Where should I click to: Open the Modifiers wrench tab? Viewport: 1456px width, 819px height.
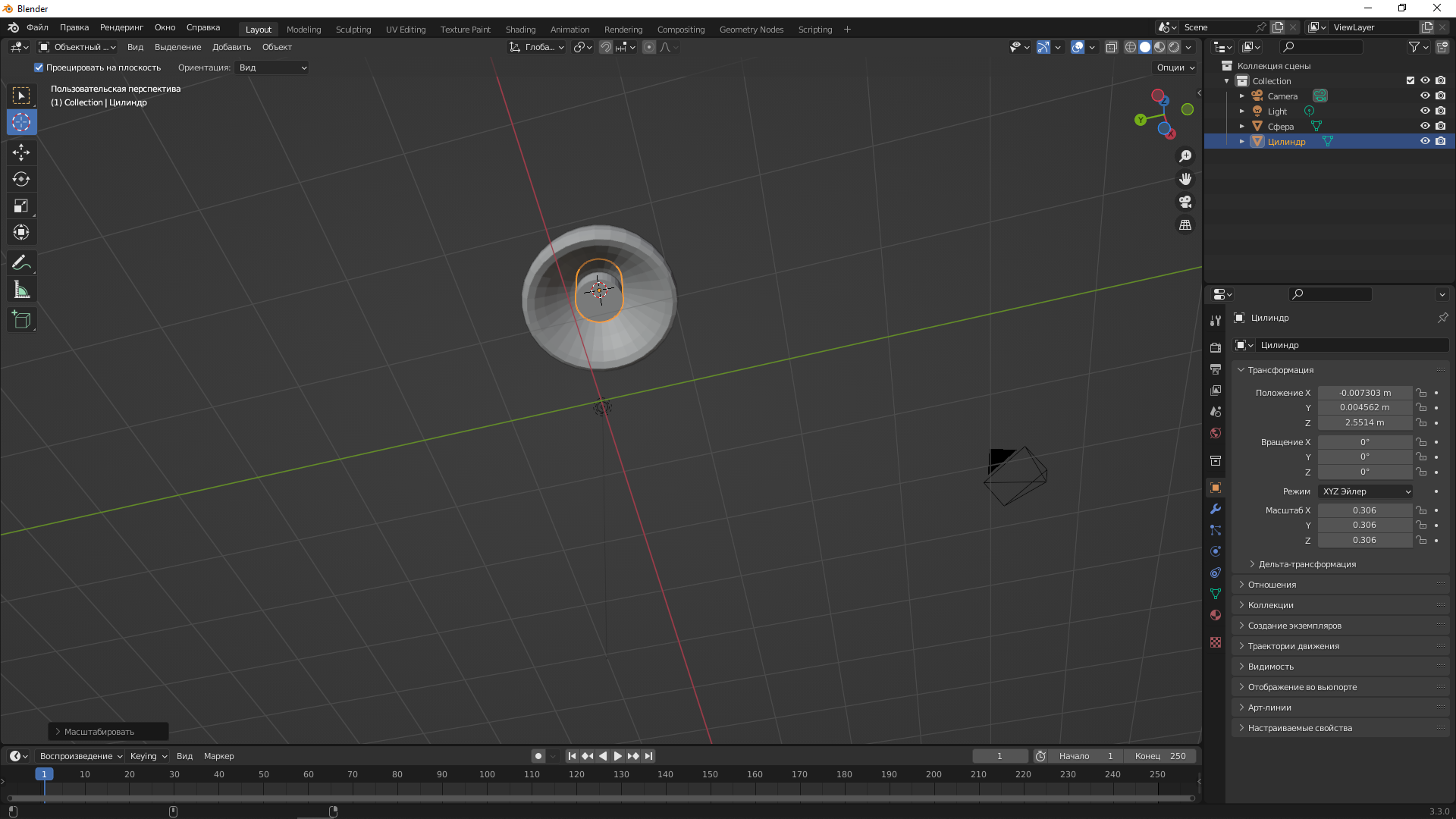pyautogui.click(x=1216, y=509)
